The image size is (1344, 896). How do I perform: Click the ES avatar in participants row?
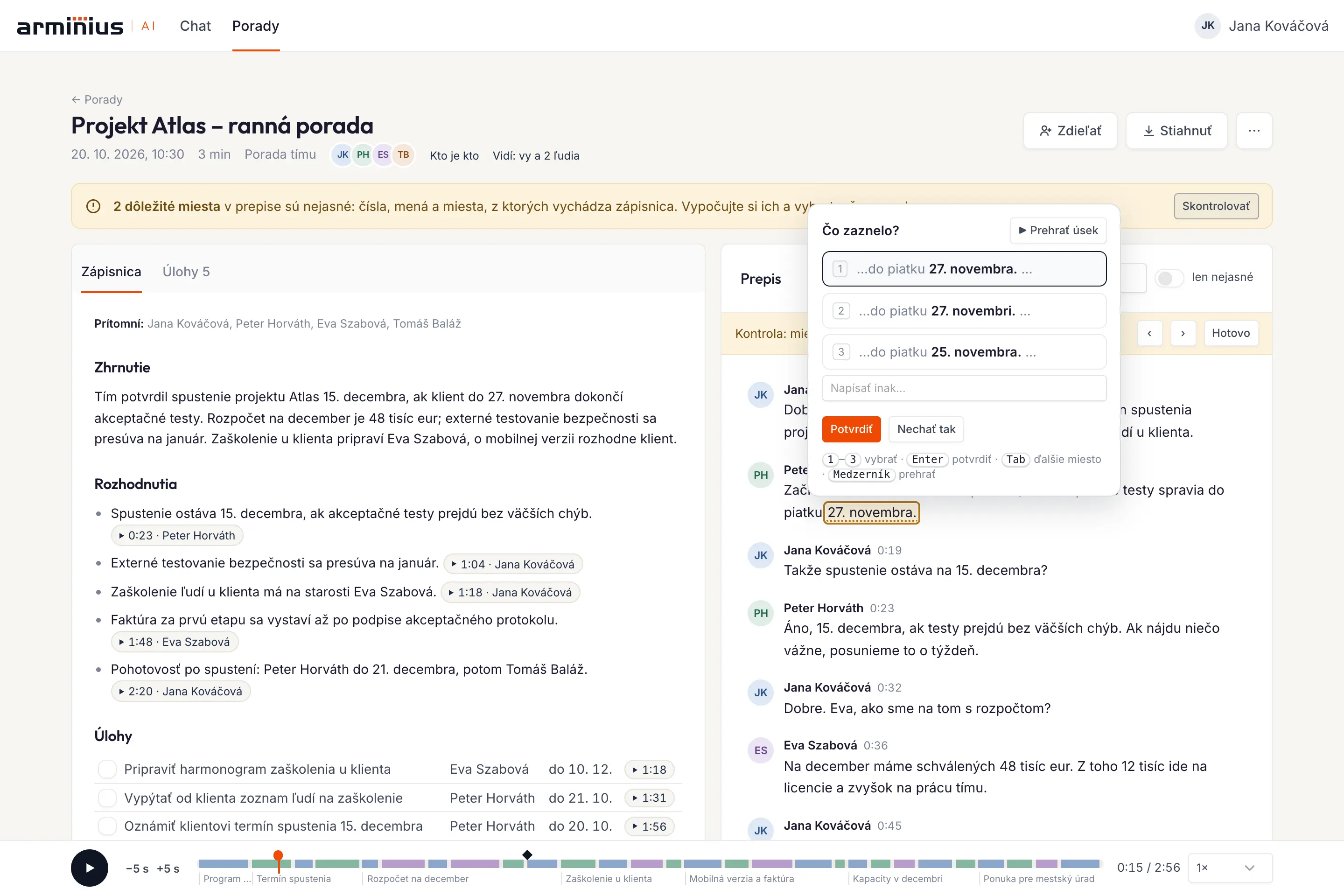click(x=383, y=155)
